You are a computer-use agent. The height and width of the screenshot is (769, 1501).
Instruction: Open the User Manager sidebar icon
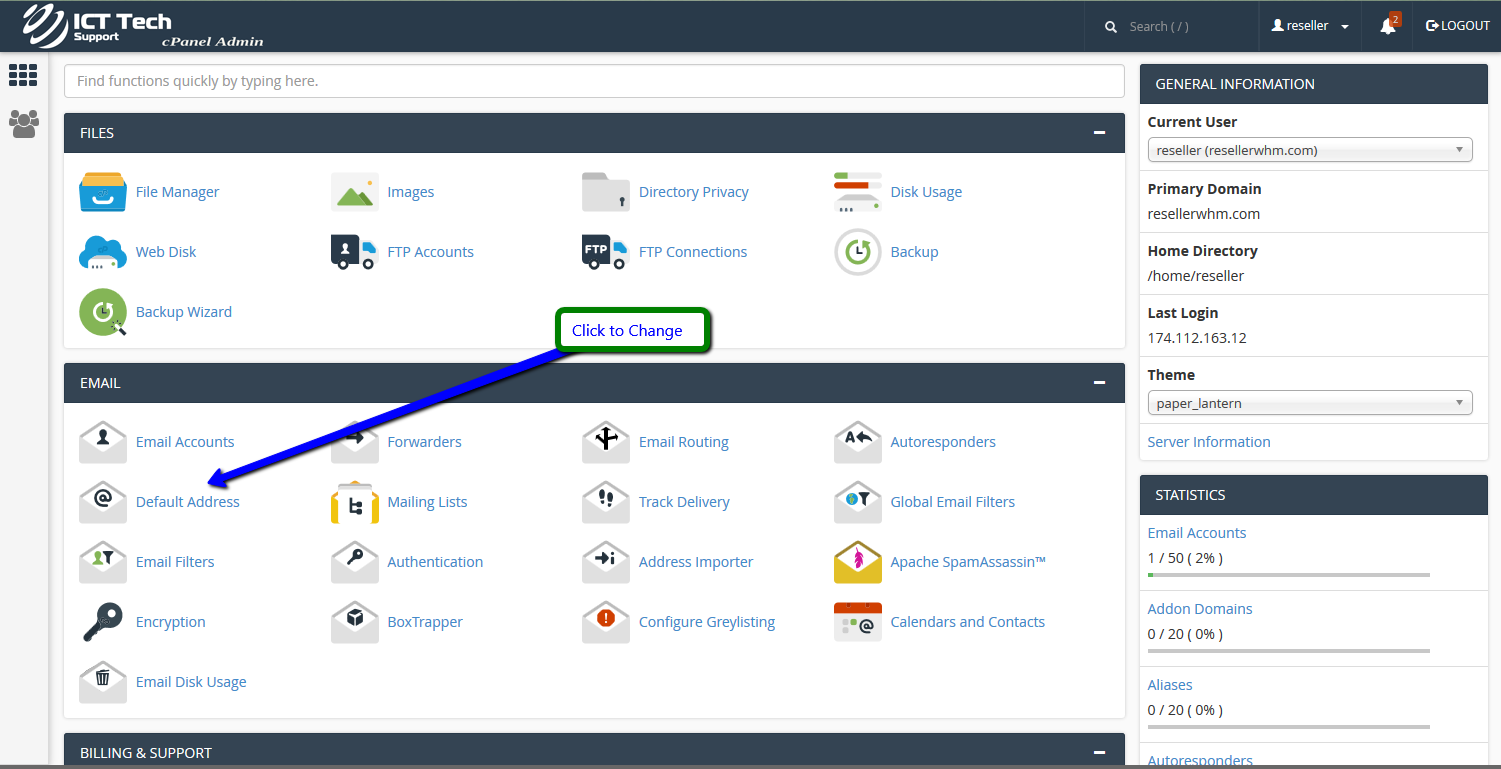coord(23,124)
